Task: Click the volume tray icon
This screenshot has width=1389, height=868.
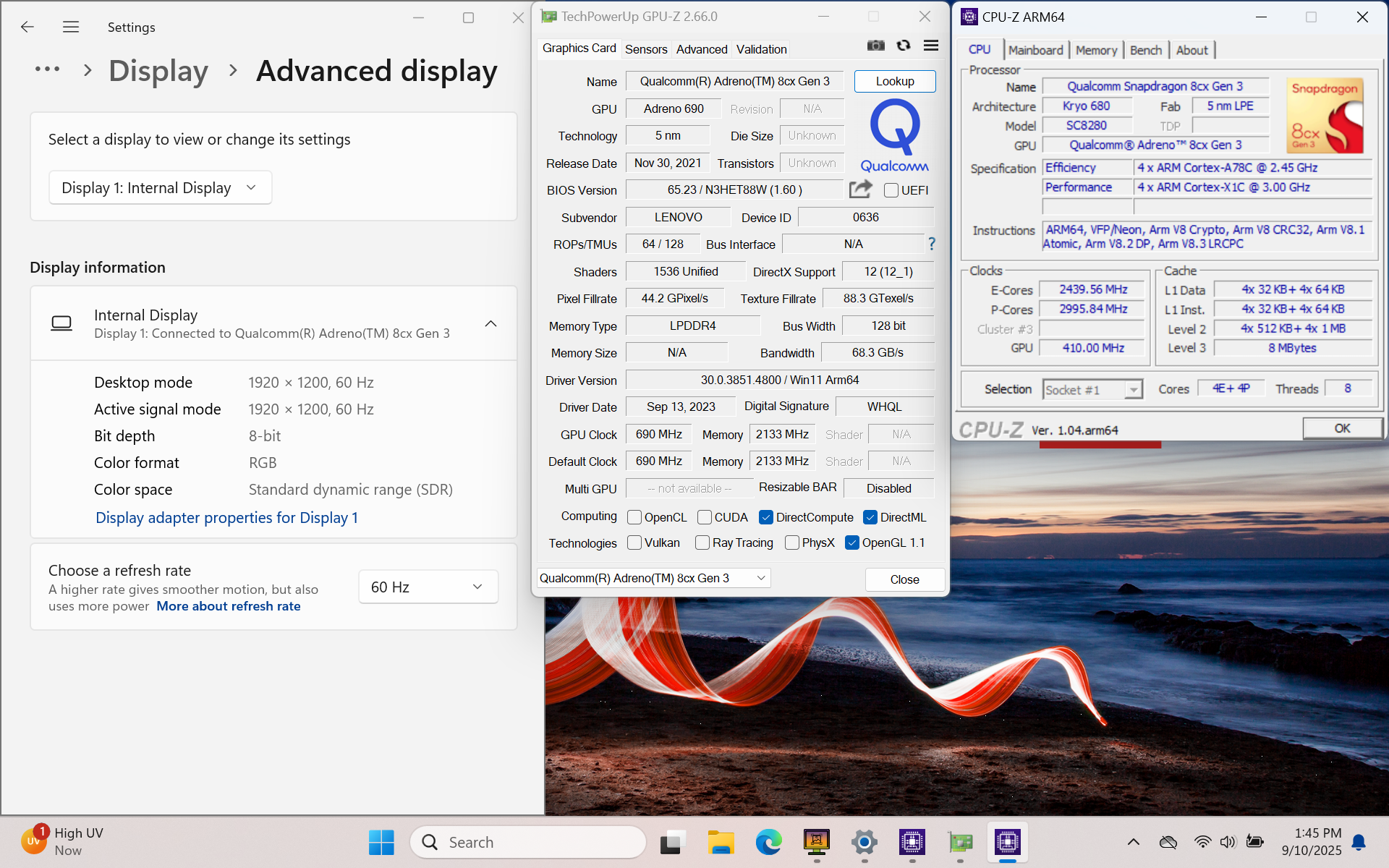Action: [x=1228, y=842]
